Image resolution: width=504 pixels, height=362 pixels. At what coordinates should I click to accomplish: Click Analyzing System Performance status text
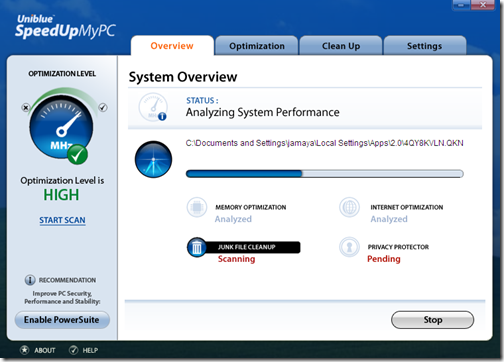click(263, 112)
